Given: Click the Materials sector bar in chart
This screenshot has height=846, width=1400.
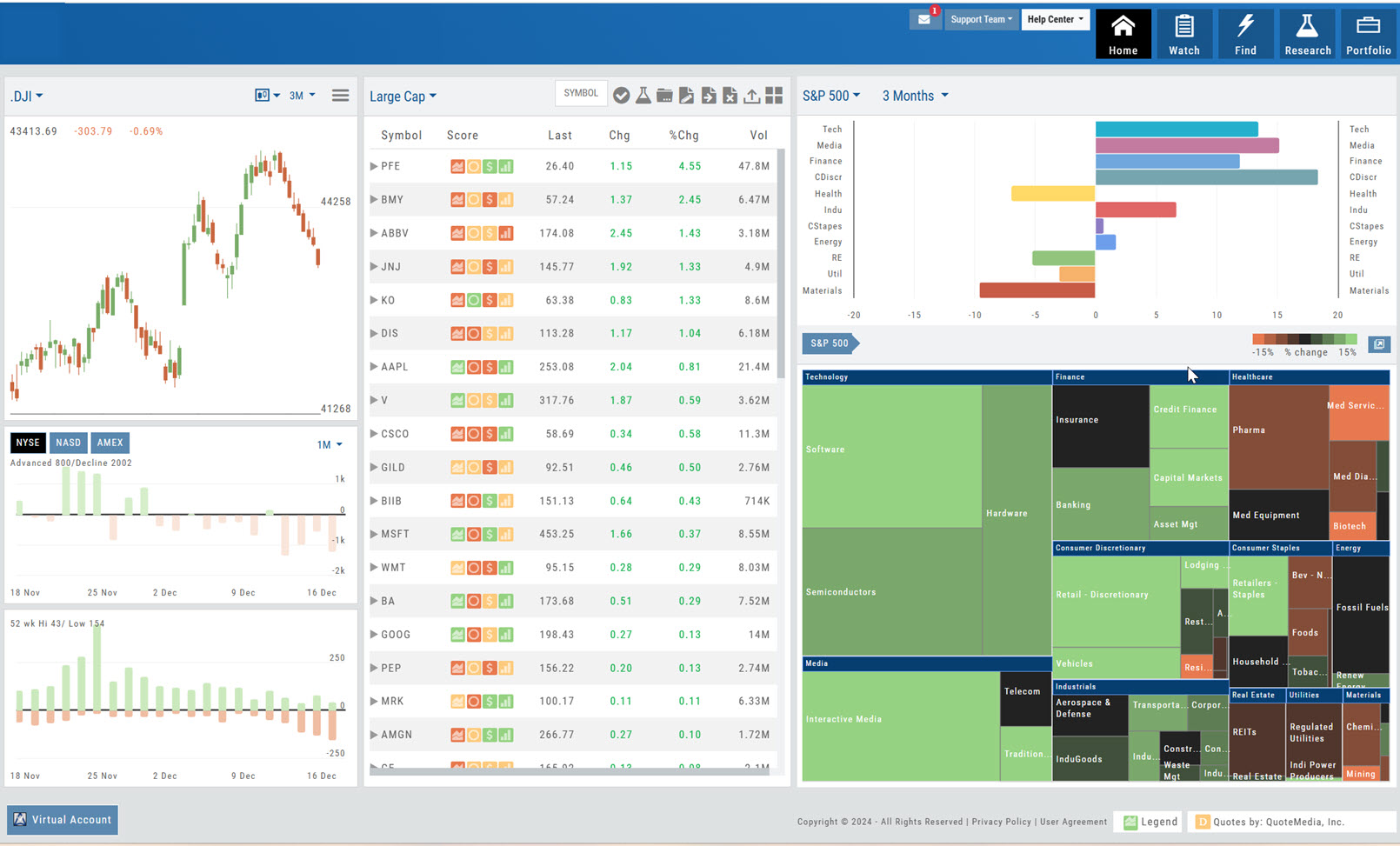Looking at the screenshot, I should 1037,290.
